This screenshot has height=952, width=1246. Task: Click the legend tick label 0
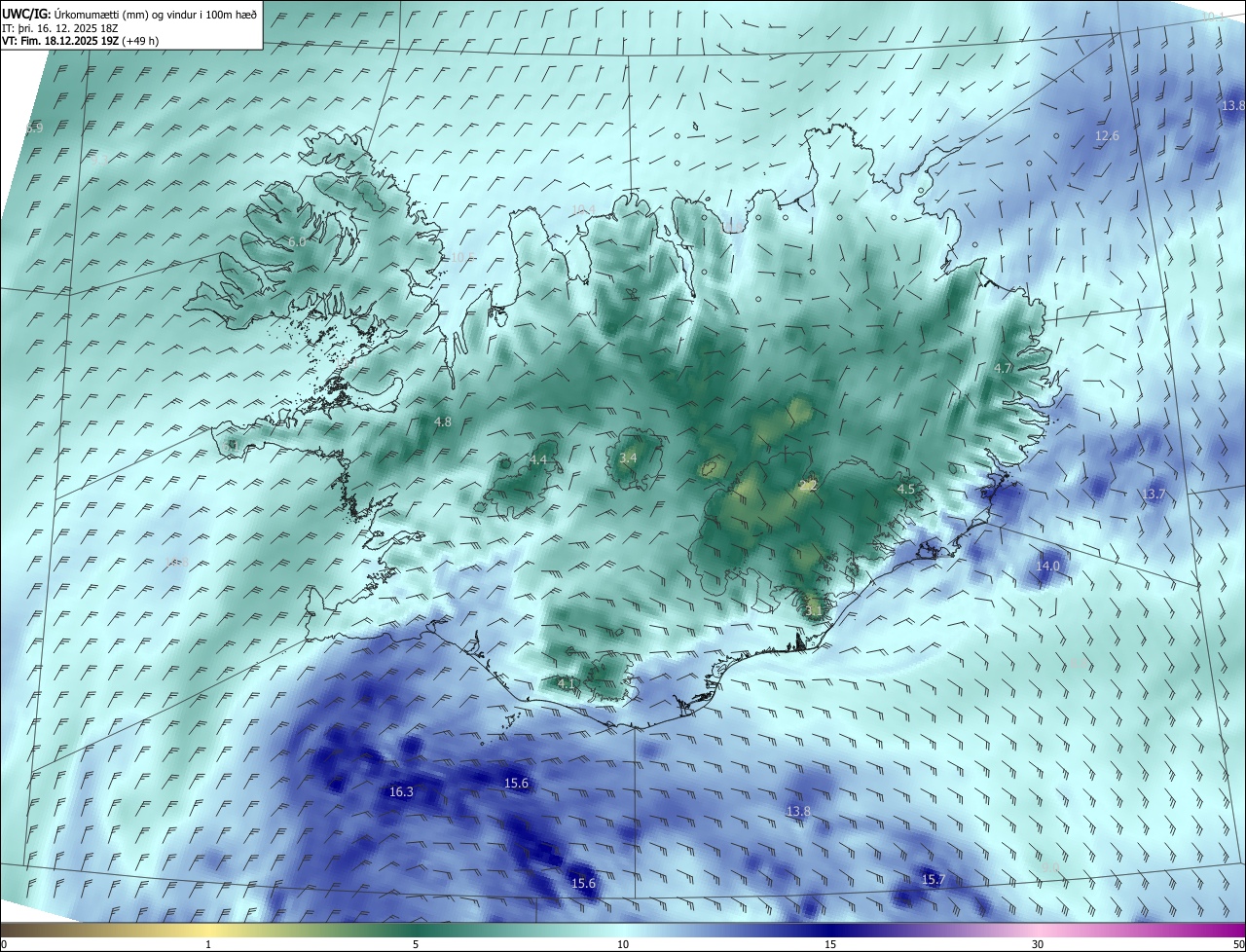click(4, 945)
